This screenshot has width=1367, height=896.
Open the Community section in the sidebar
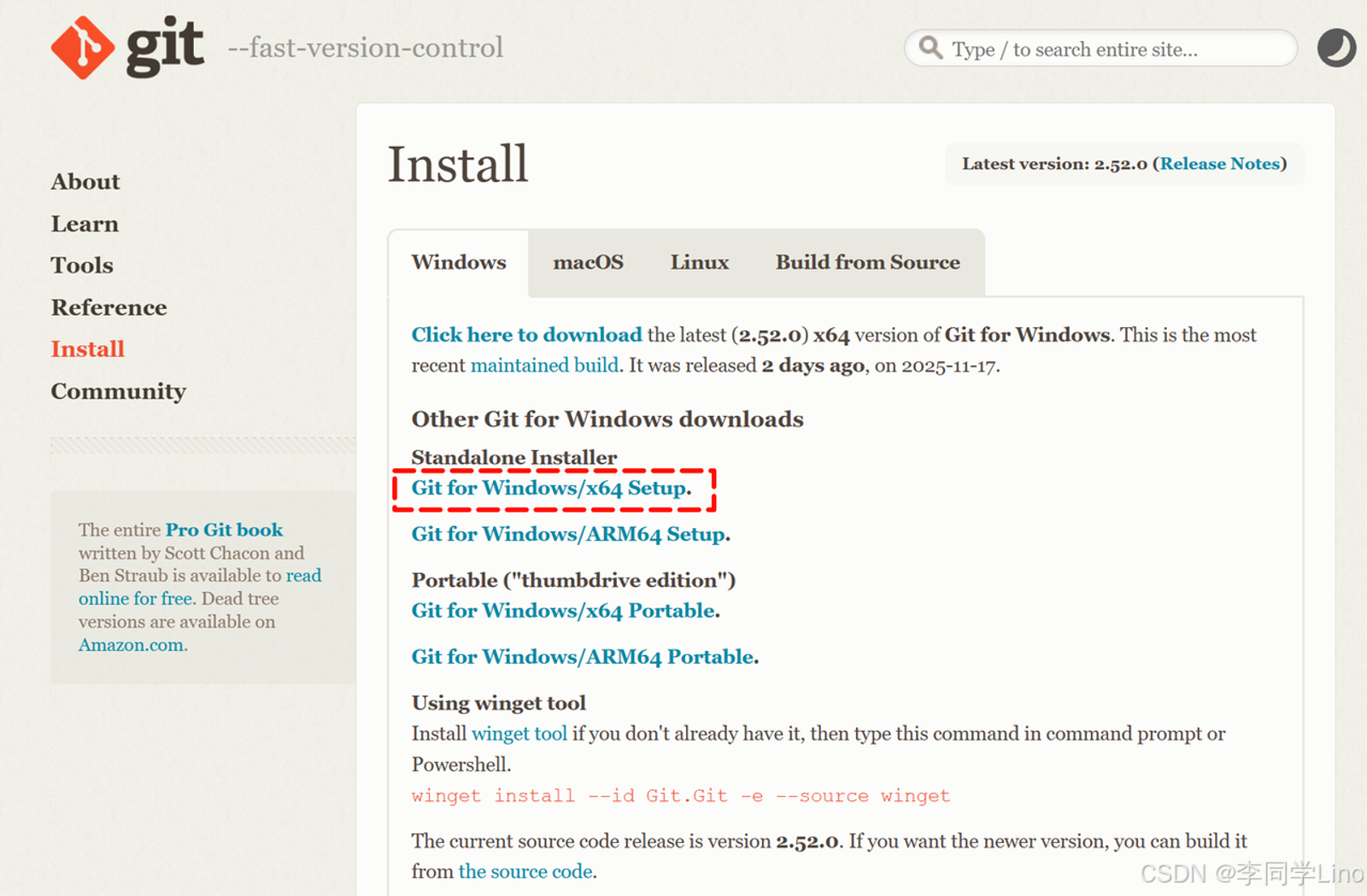tap(119, 391)
